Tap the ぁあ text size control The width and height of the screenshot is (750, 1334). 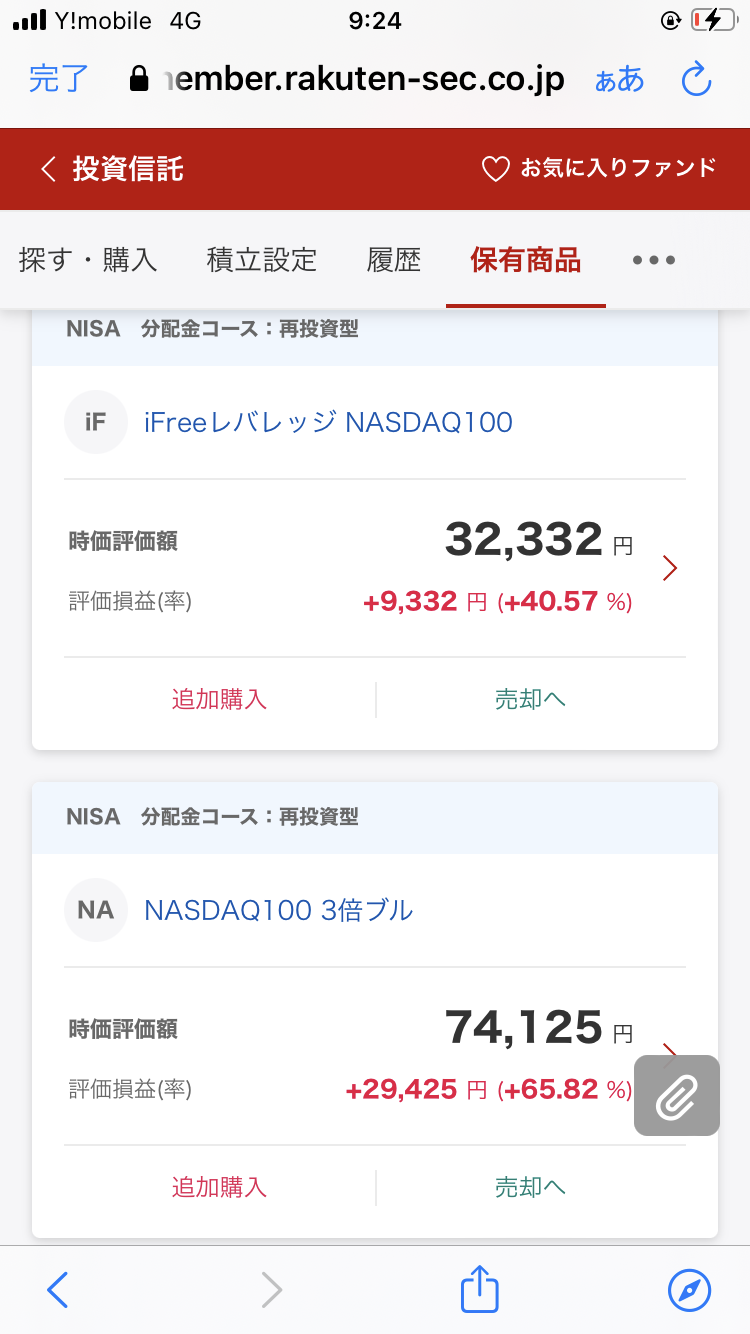tap(619, 79)
